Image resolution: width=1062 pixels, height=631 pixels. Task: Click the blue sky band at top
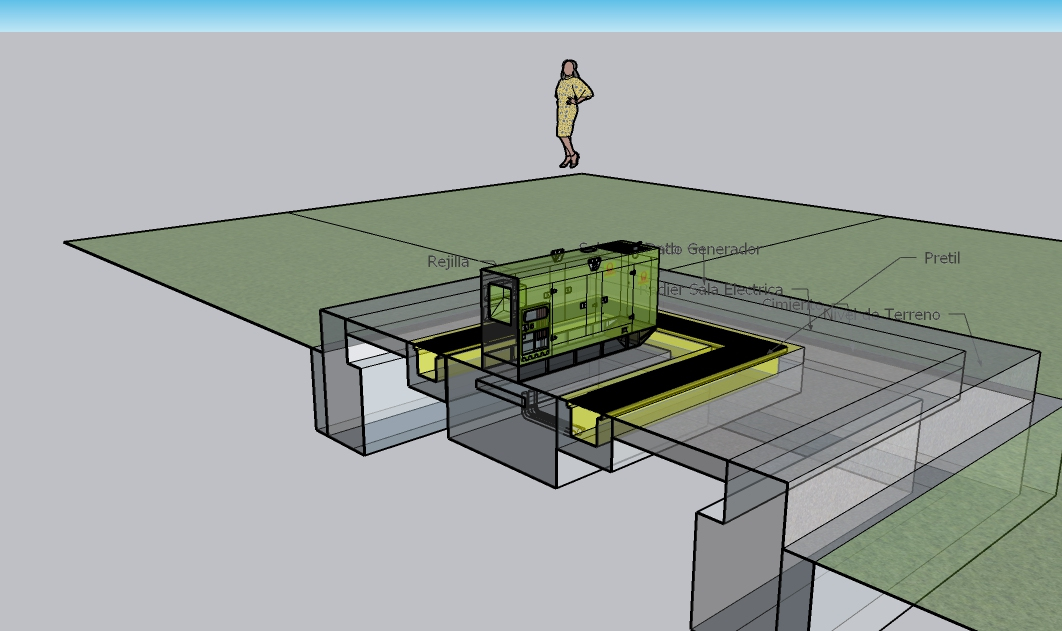(x=530, y=15)
